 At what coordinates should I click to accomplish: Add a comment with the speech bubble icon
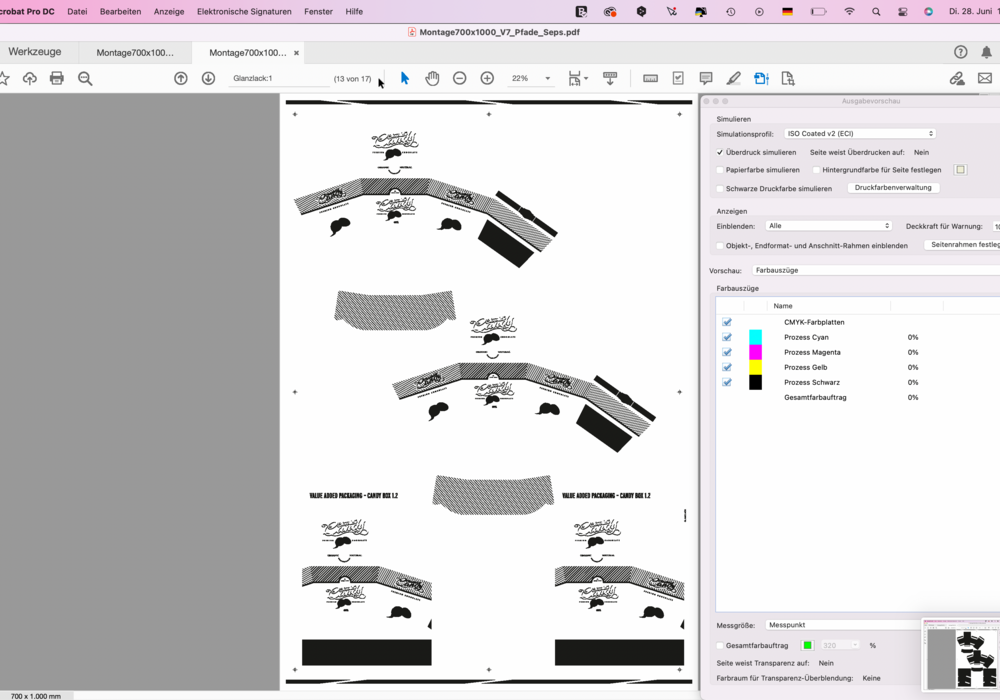click(706, 78)
